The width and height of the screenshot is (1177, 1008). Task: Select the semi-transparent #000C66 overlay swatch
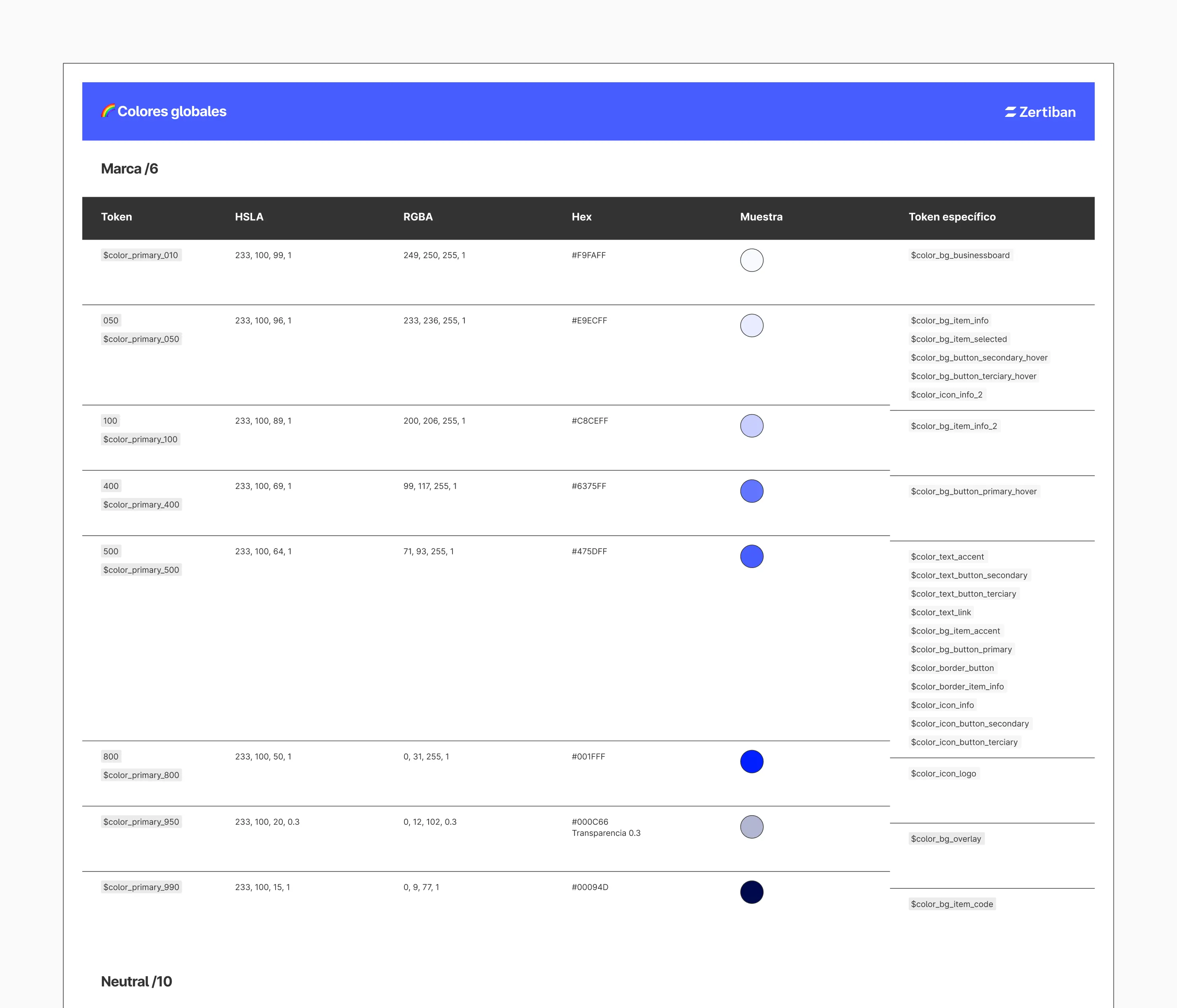coord(752,827)
